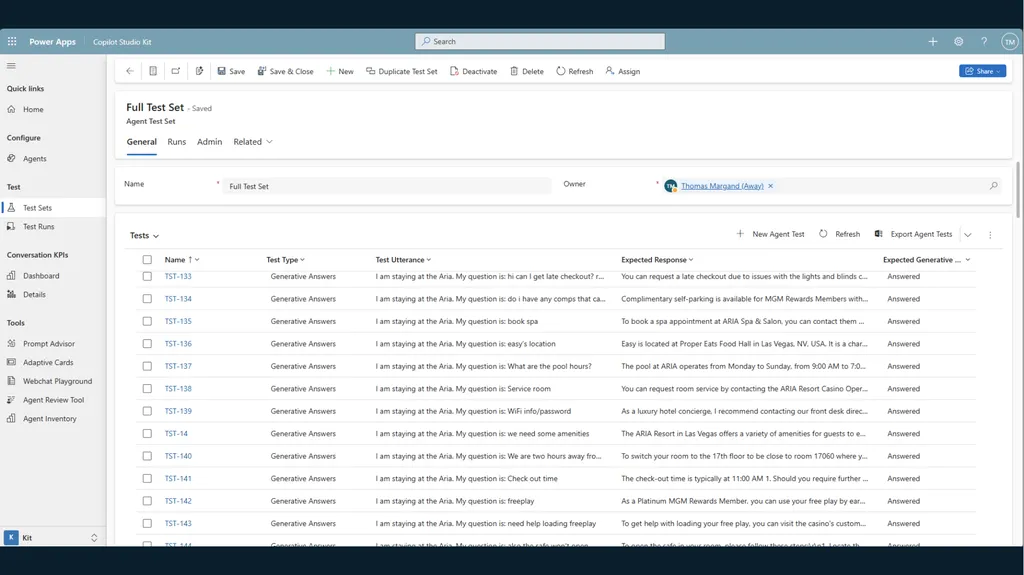Select the TST-141 row checkbox
This screenshot has width=1024, height=575.
(147, 478)
